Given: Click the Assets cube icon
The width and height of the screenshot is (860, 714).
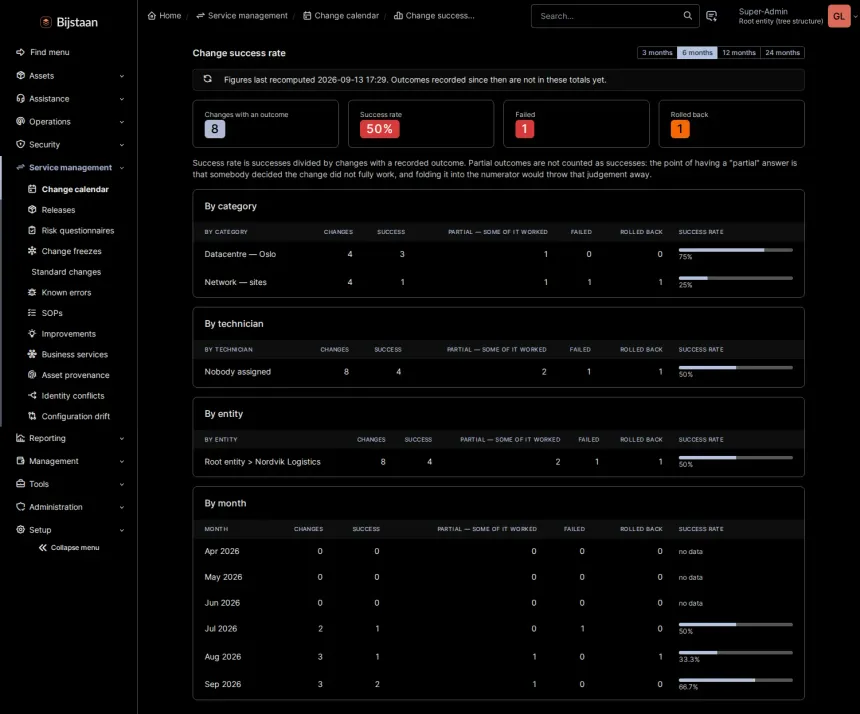Looking at the screenshot, I should (20, 76).
